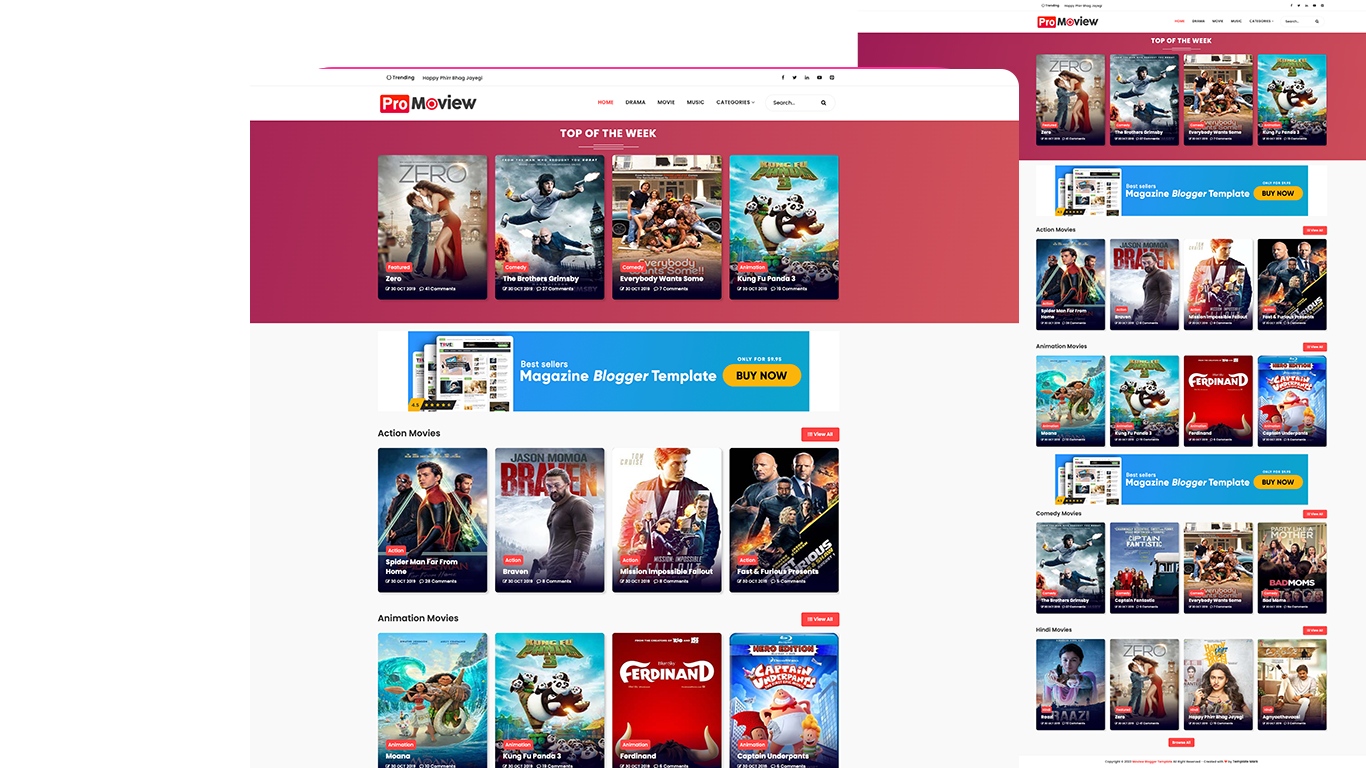Expand Categories dropdown in small right preview
1366x768 pixels.
(1261, 21)
